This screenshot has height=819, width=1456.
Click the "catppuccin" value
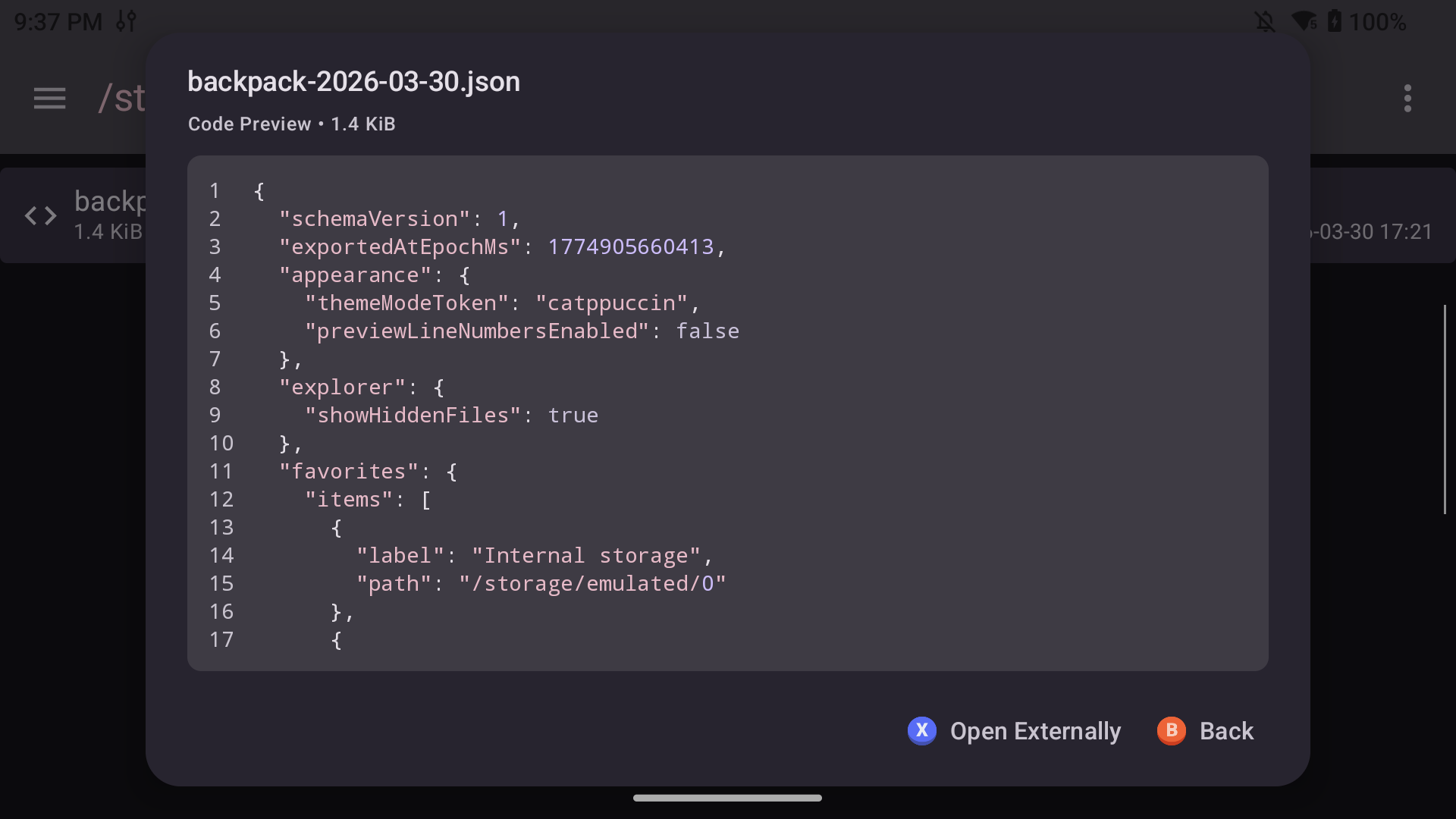611,303
